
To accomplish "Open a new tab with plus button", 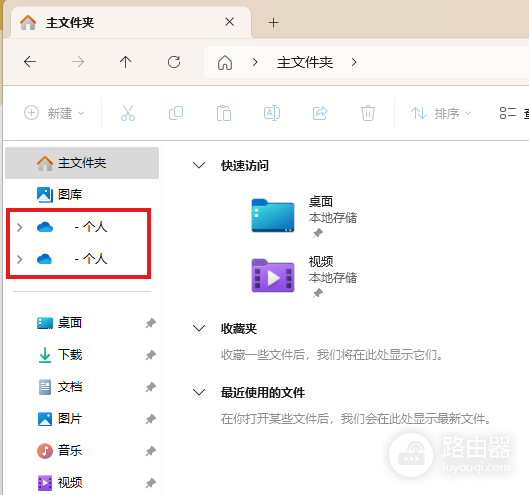I will 274,23.
